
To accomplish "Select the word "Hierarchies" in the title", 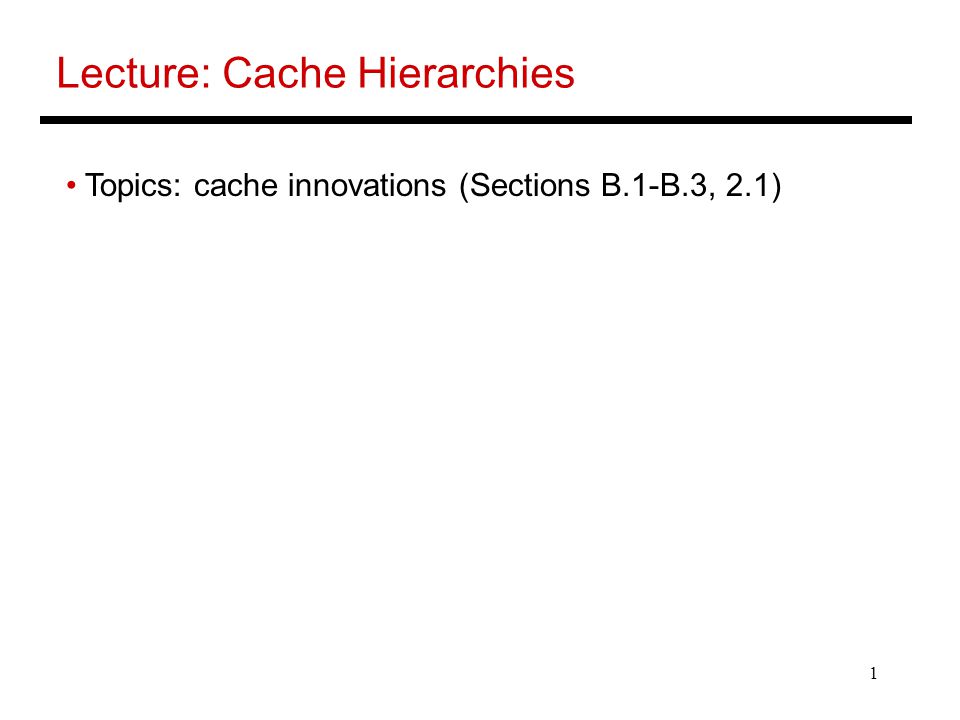I will (466, 73).
